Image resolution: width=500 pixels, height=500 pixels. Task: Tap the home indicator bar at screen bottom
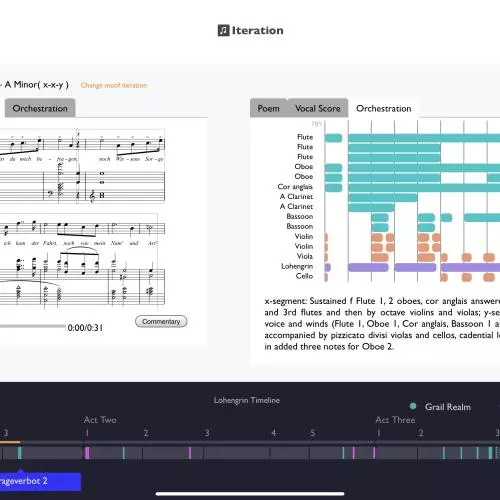pyautogui.click(x=250, y=494)
